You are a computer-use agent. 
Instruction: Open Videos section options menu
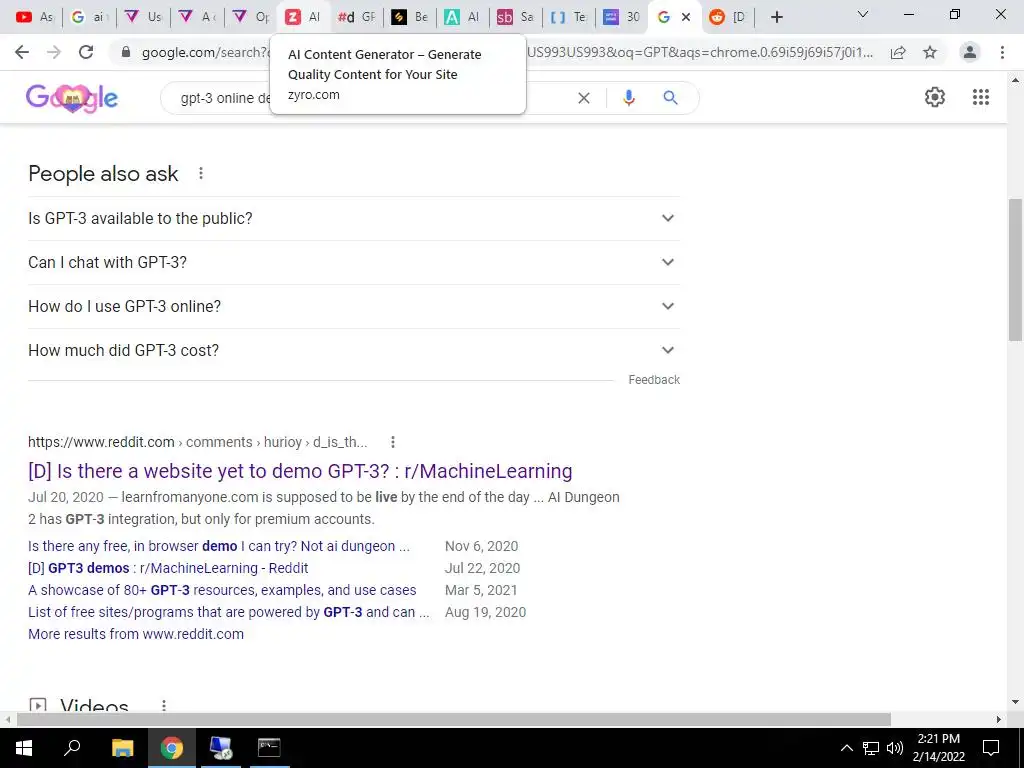[x=164, y=705]
